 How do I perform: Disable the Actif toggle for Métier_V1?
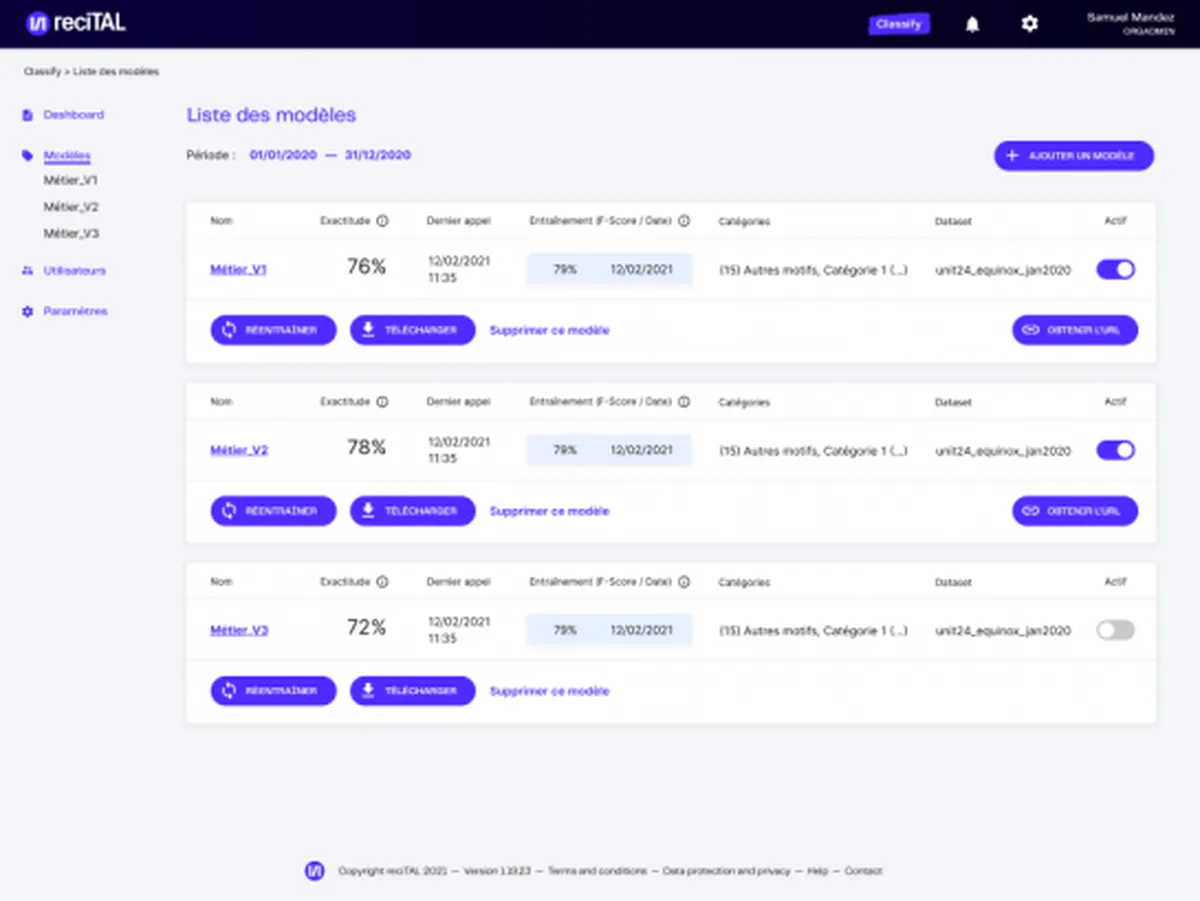[1116, 270]
